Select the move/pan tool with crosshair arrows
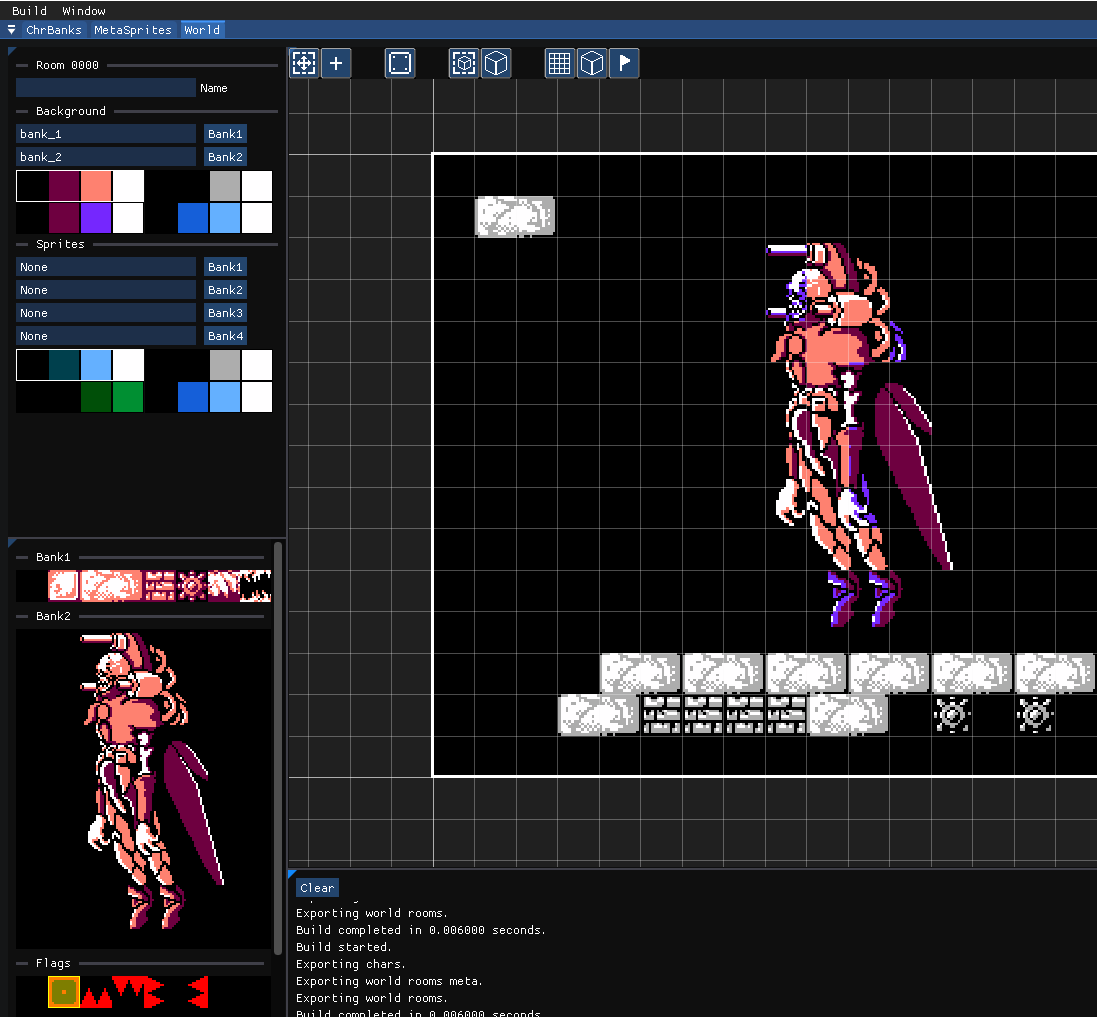Viewport: 1097px width, 1017px height. (x=304, y=64)
